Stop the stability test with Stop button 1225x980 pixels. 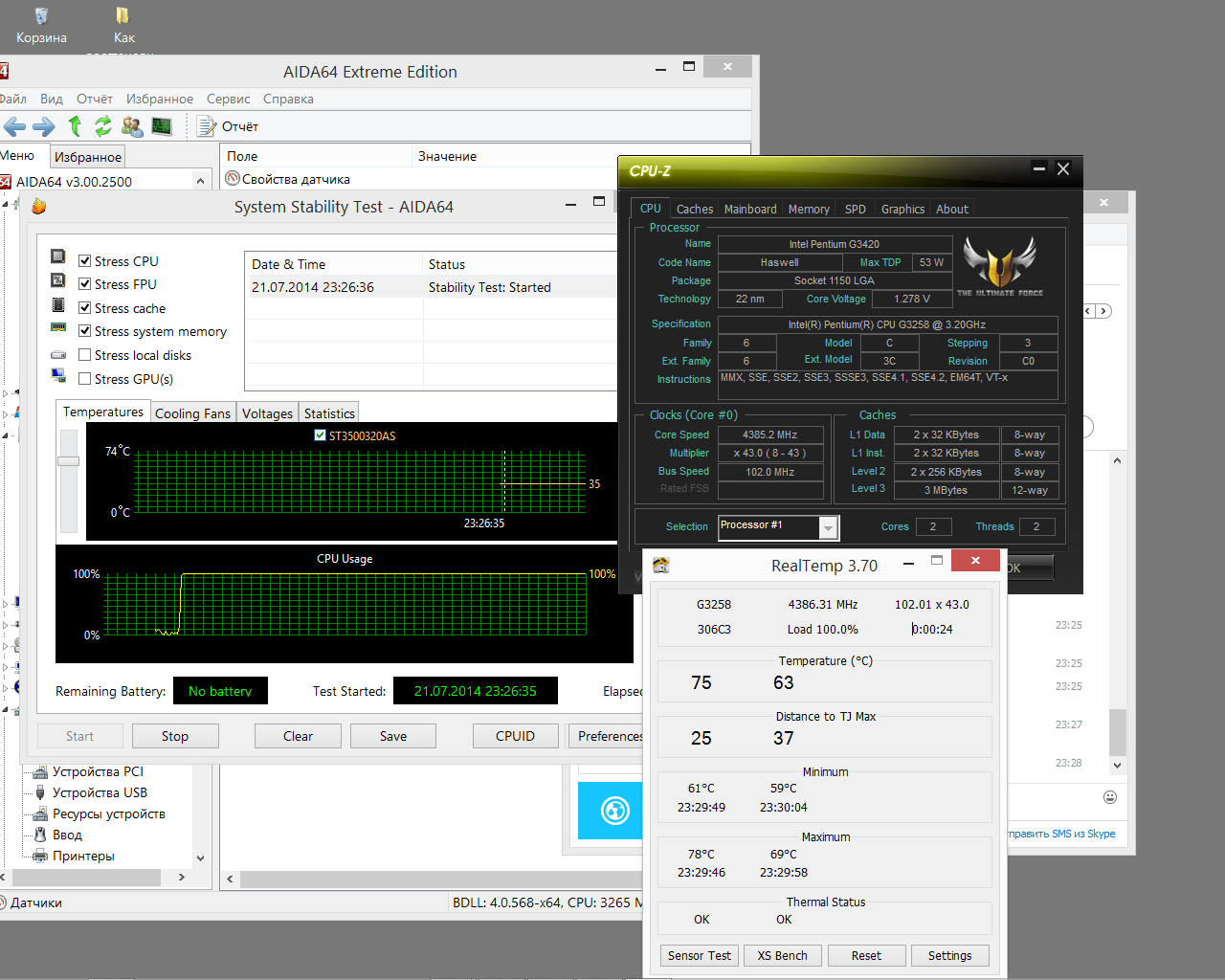pyautogui.click(x=175, y=736)
